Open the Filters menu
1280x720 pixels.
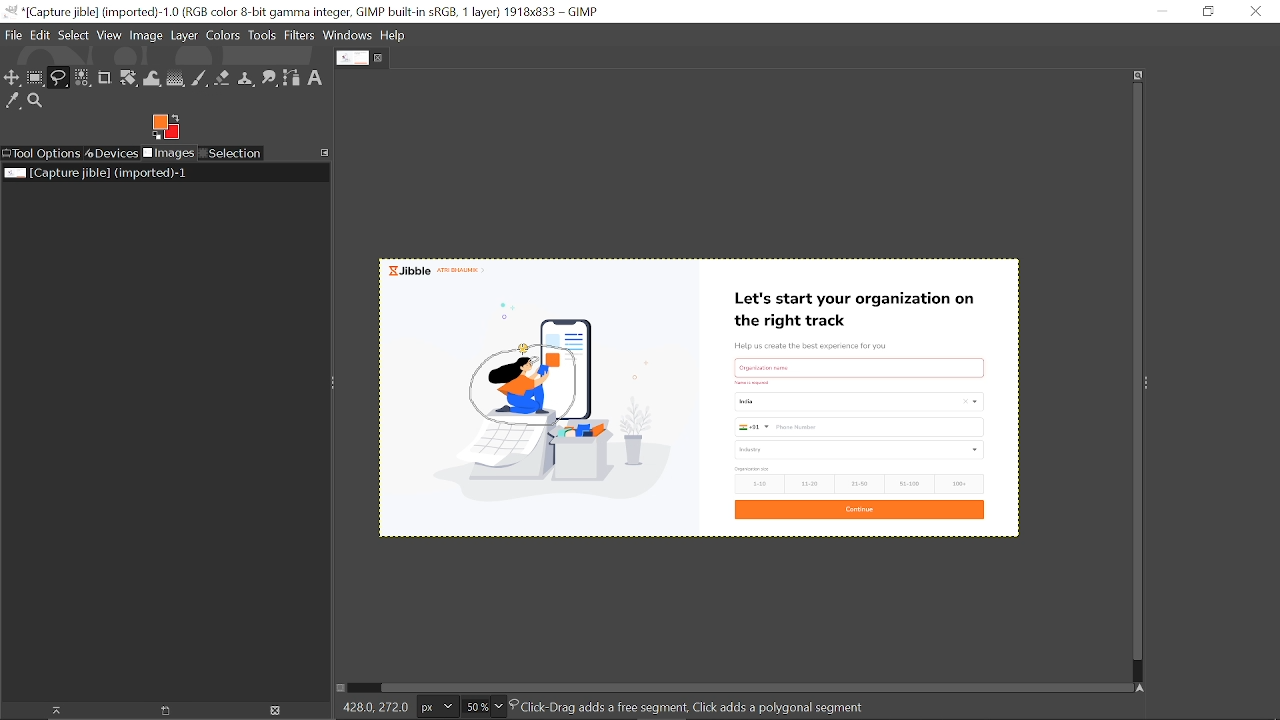(x=300, y=36)
